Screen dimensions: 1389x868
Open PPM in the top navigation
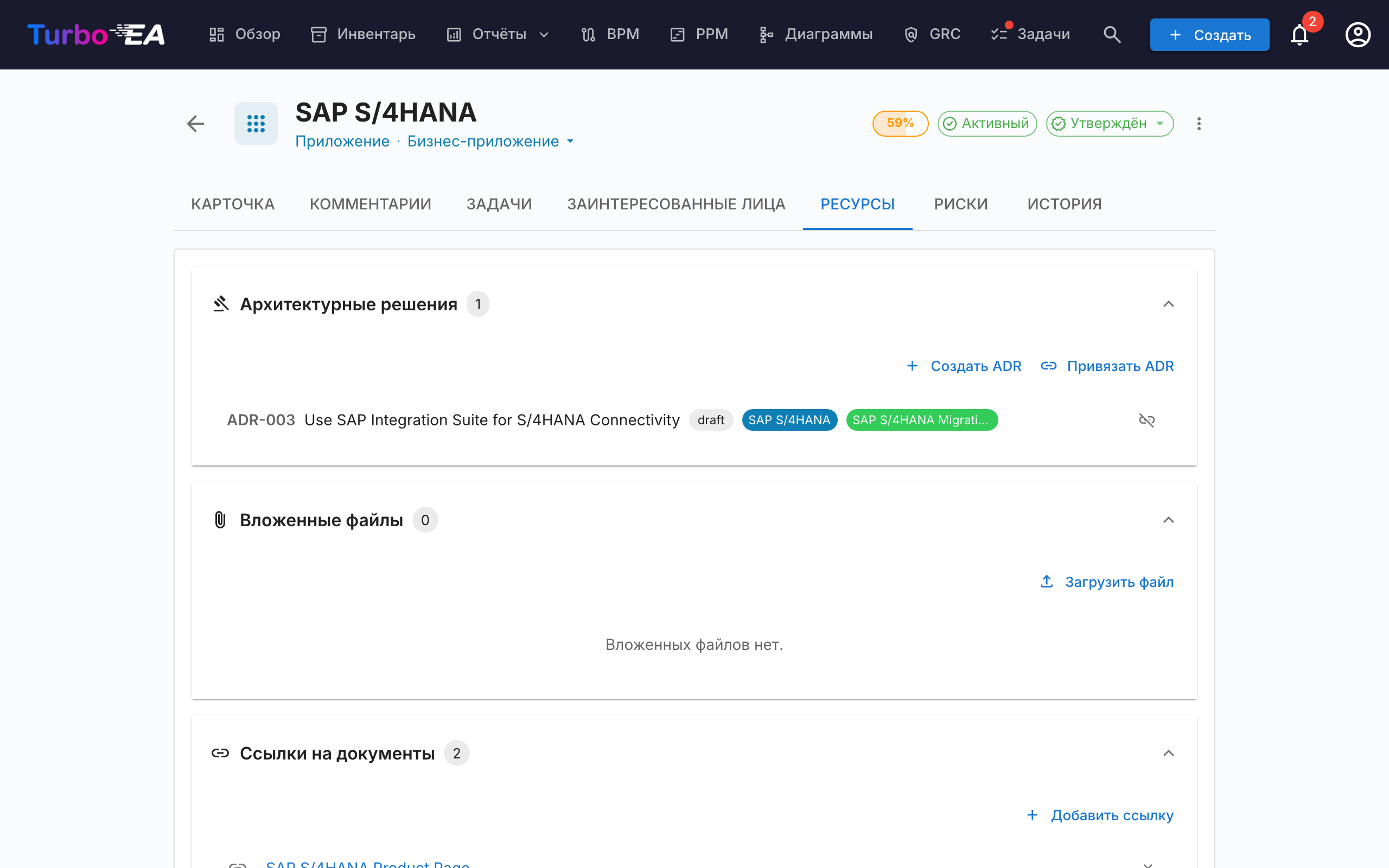click(x=699, y=34)
